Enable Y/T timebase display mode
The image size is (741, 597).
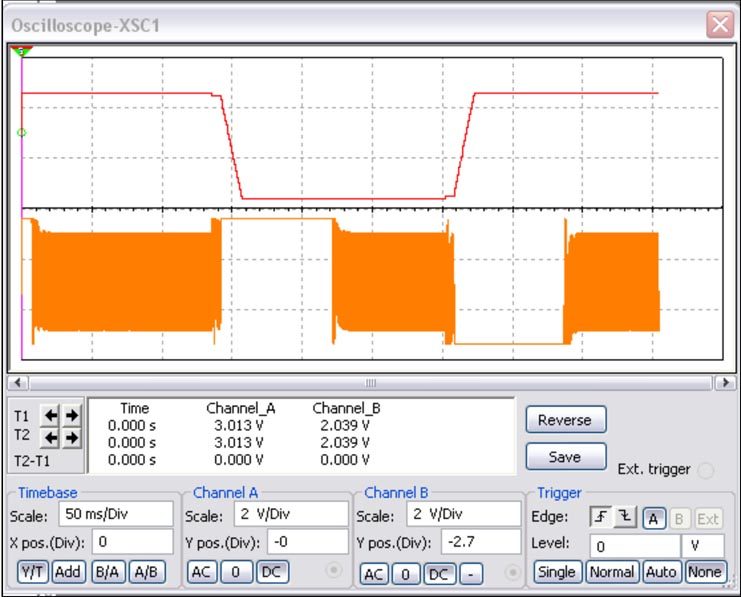pyautogui.click(x=33, y=572)
